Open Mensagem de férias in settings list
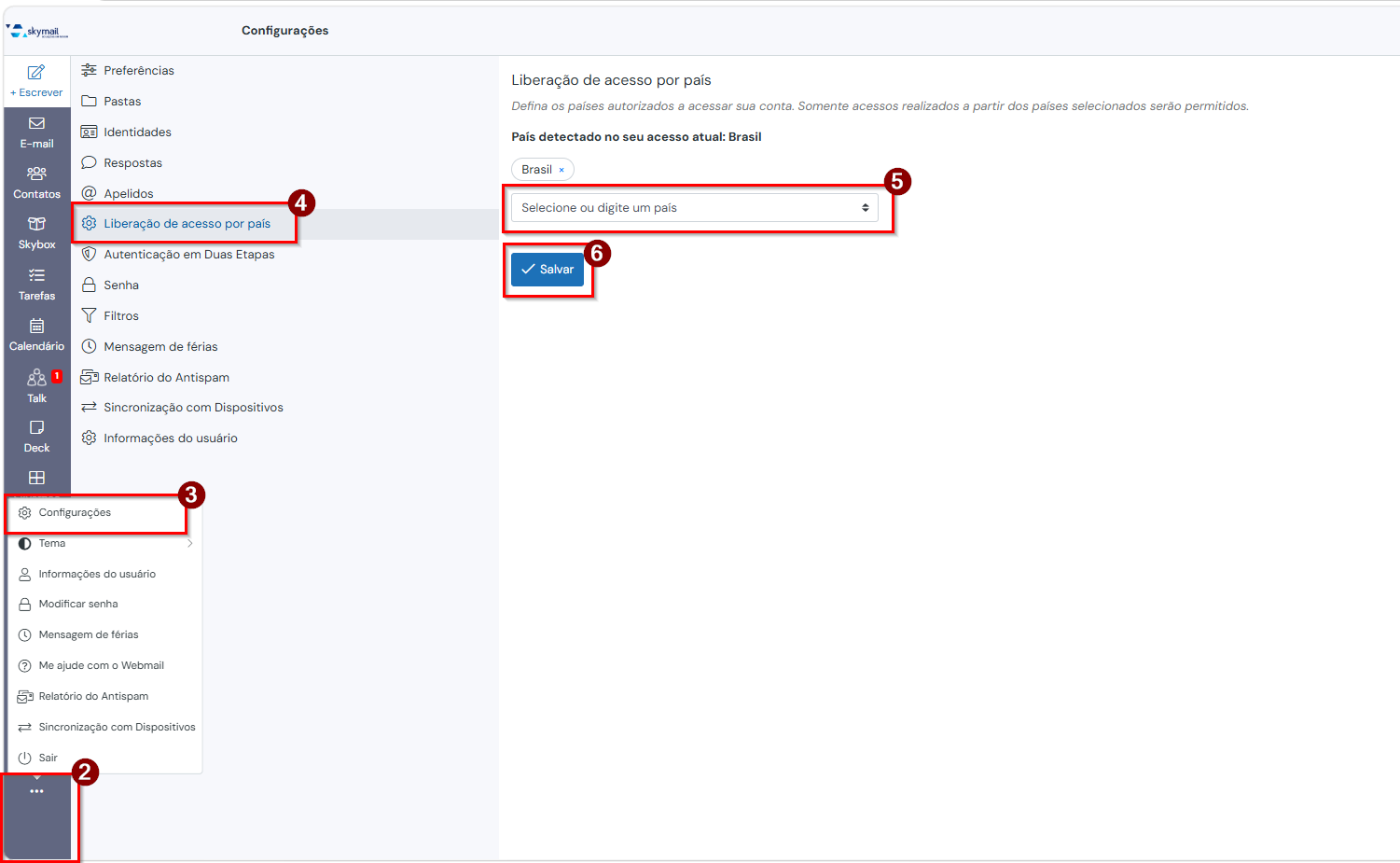1400x863 pixels. click(285, 347)
